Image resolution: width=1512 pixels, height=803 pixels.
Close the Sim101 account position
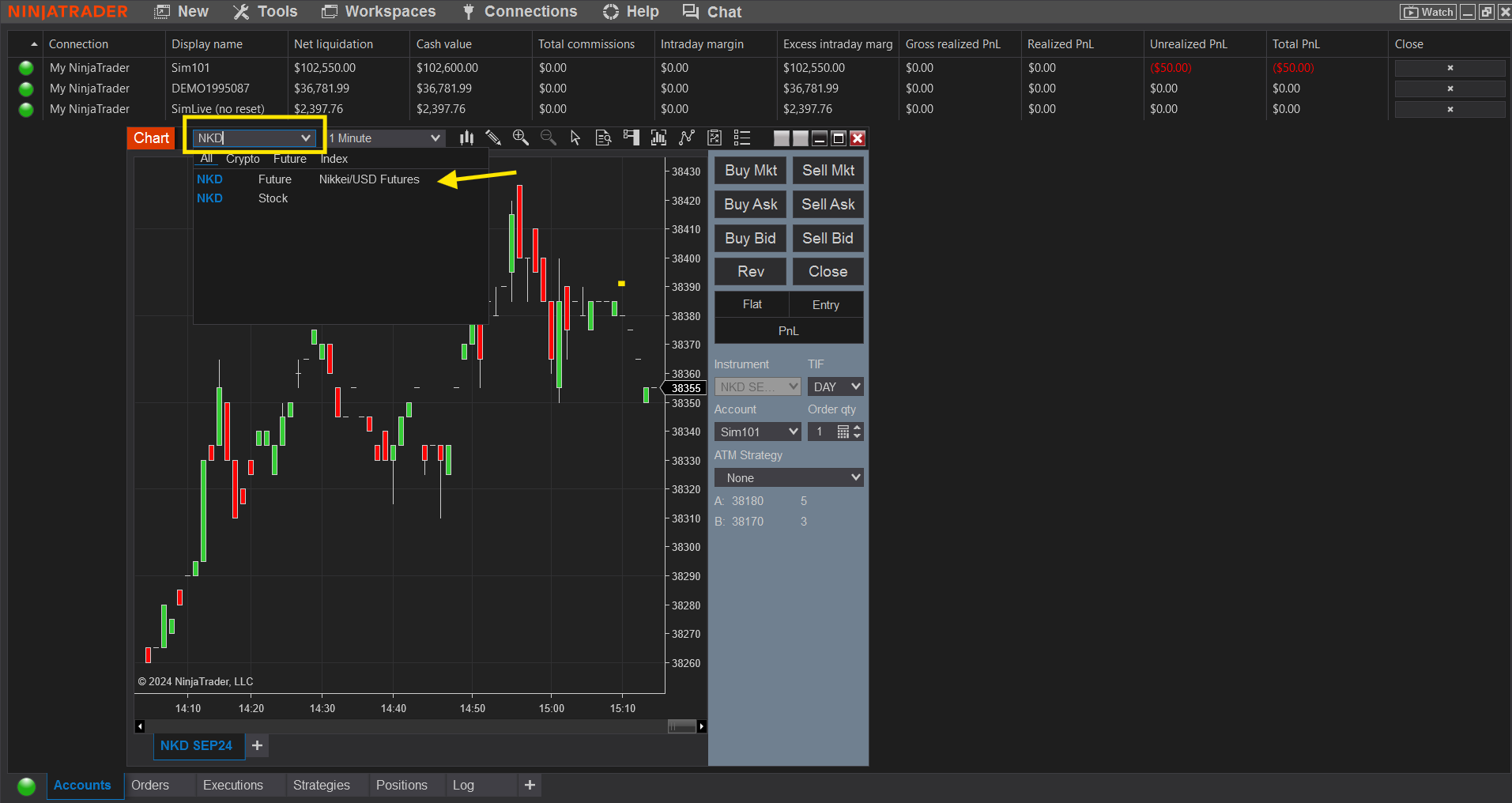tap(1450, 68)
